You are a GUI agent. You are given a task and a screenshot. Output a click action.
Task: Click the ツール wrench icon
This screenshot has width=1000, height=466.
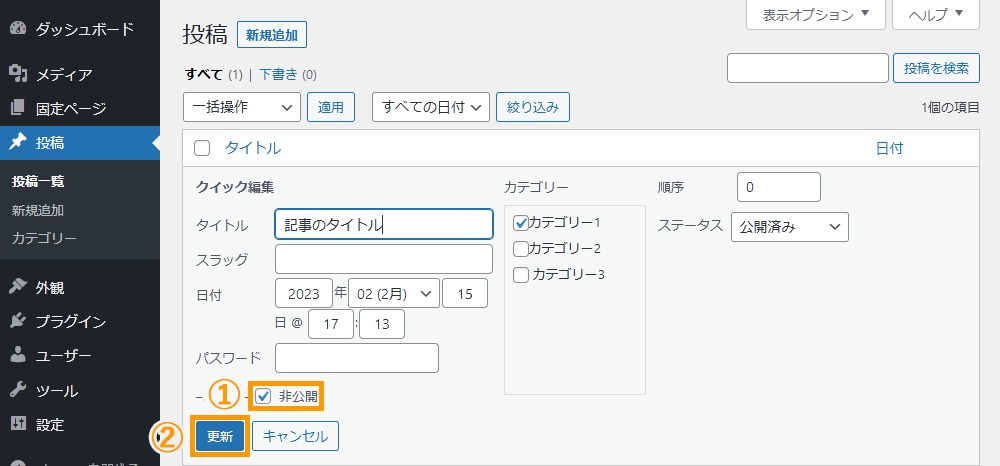click(x=18, y=390)
